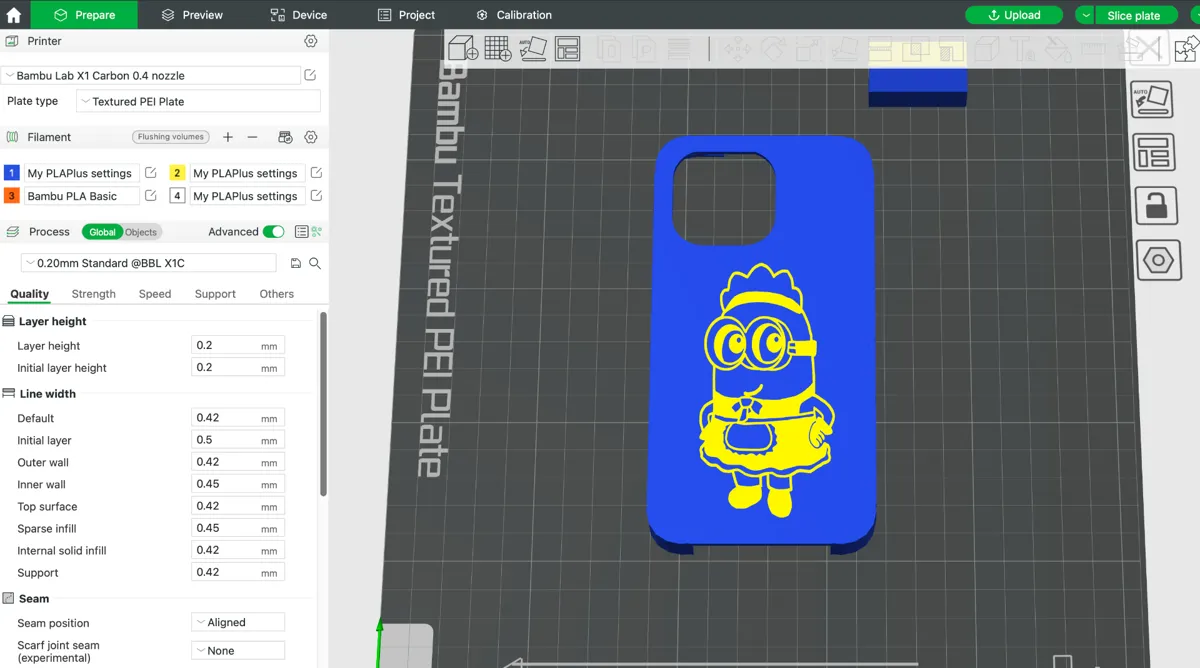Edit filament 4 preset
This screenshot has height=668, width=1200.
[x=316, y=196]
